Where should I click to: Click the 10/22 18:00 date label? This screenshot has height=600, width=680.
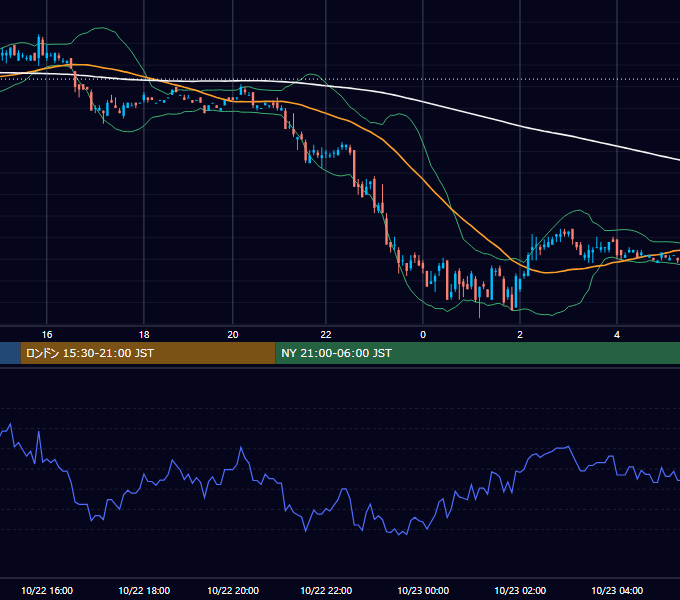144,590
